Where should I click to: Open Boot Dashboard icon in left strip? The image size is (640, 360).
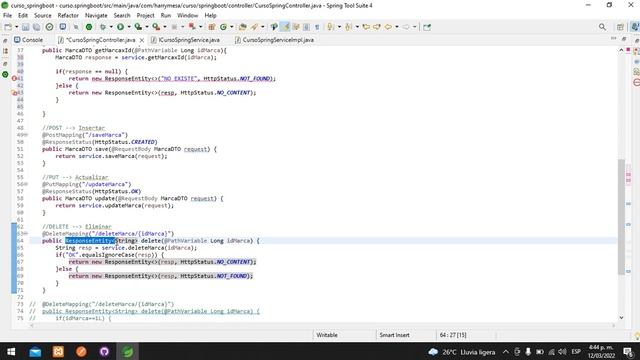(5, 74)
